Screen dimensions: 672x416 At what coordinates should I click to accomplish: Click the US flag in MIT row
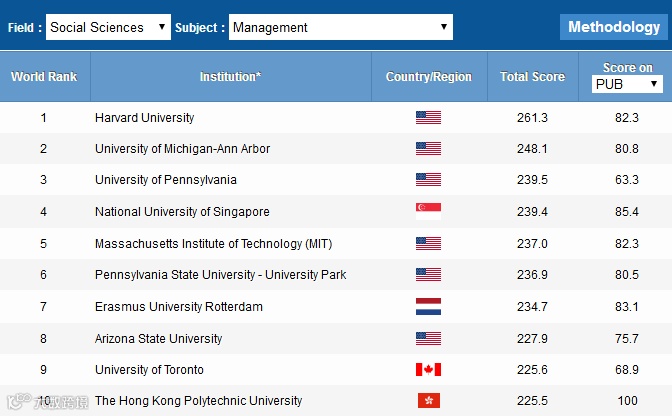tap(428, 243)
